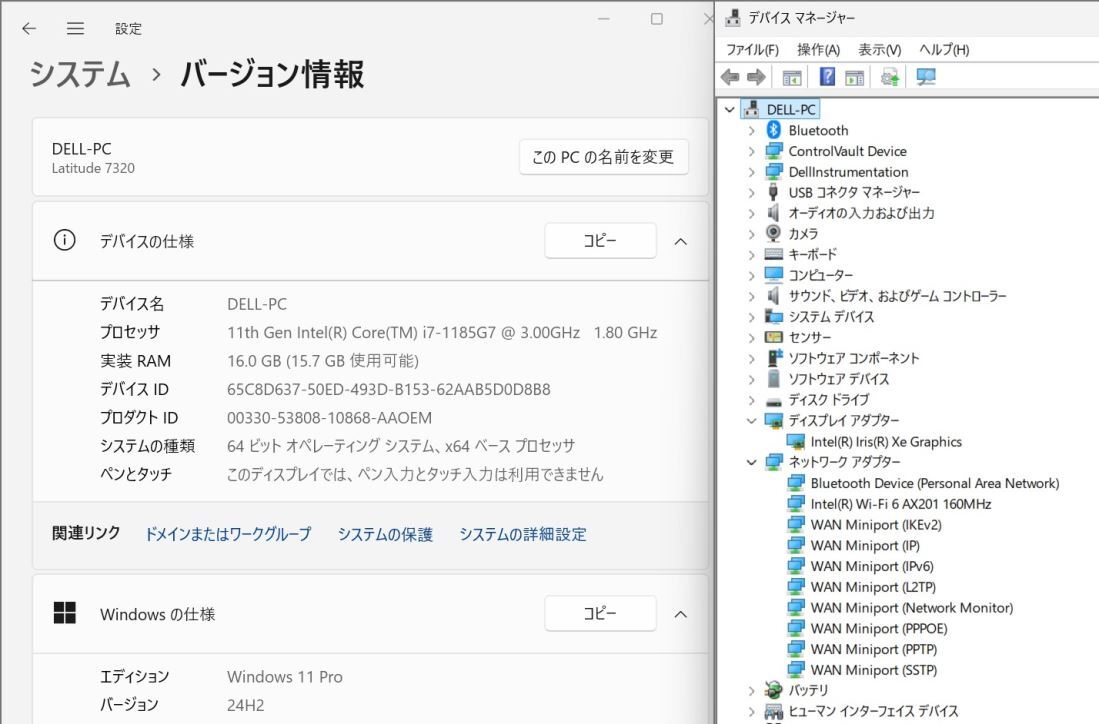The height and width of the screenshot is (724, 1099).
Task: Select the カメラ webcam icon
Action: [x=774, y=233]
